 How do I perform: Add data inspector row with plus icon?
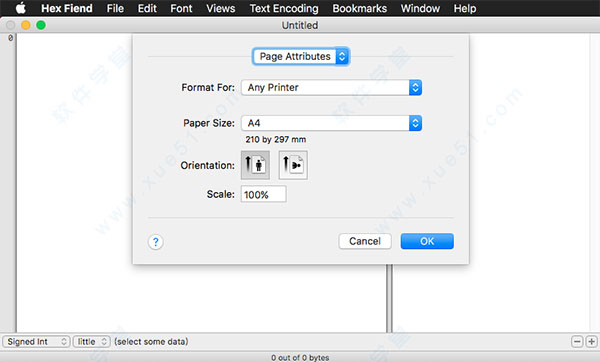pos(591,341)
